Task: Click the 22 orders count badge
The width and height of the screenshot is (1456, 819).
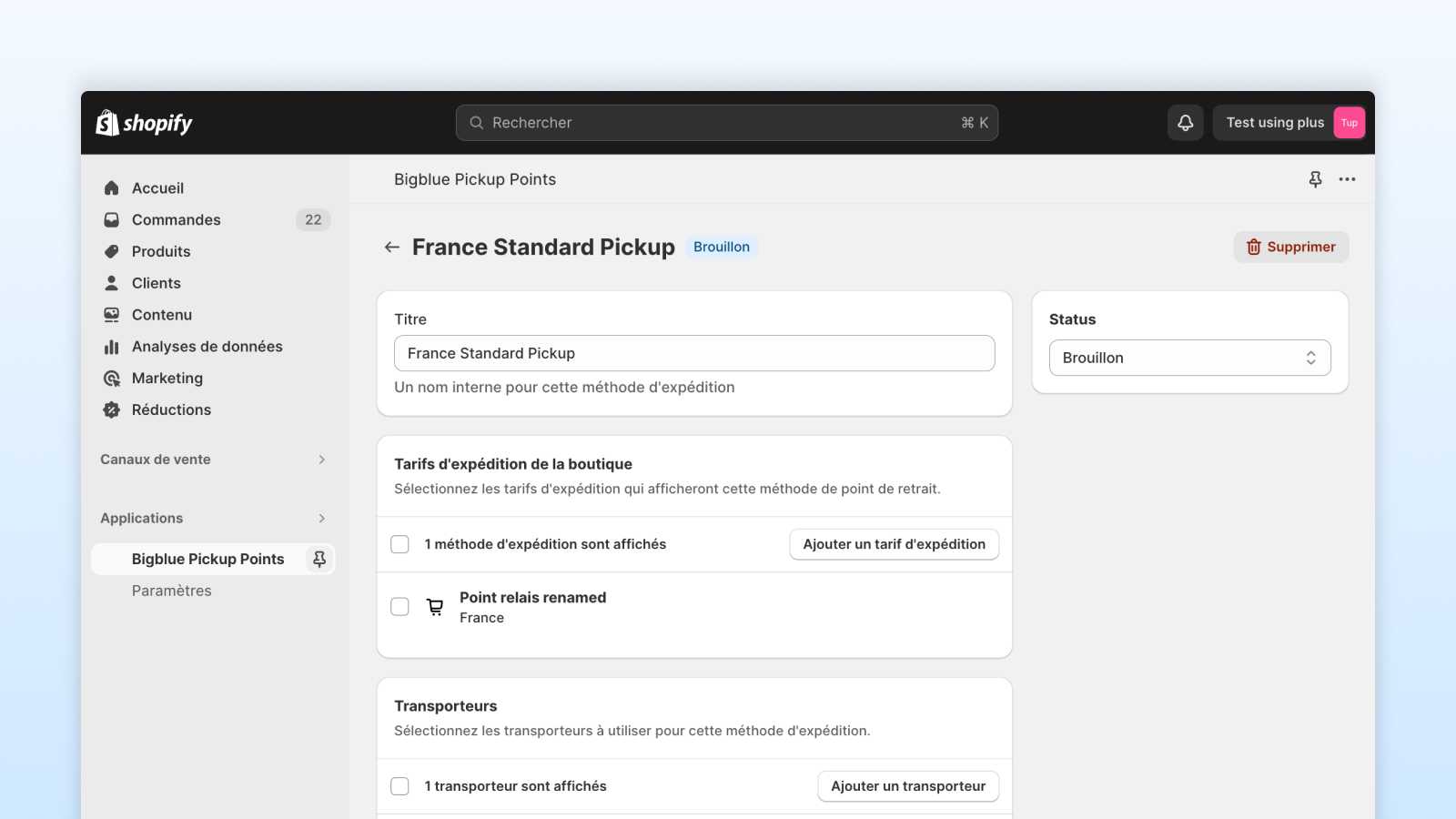Action: tap(313, 220)
